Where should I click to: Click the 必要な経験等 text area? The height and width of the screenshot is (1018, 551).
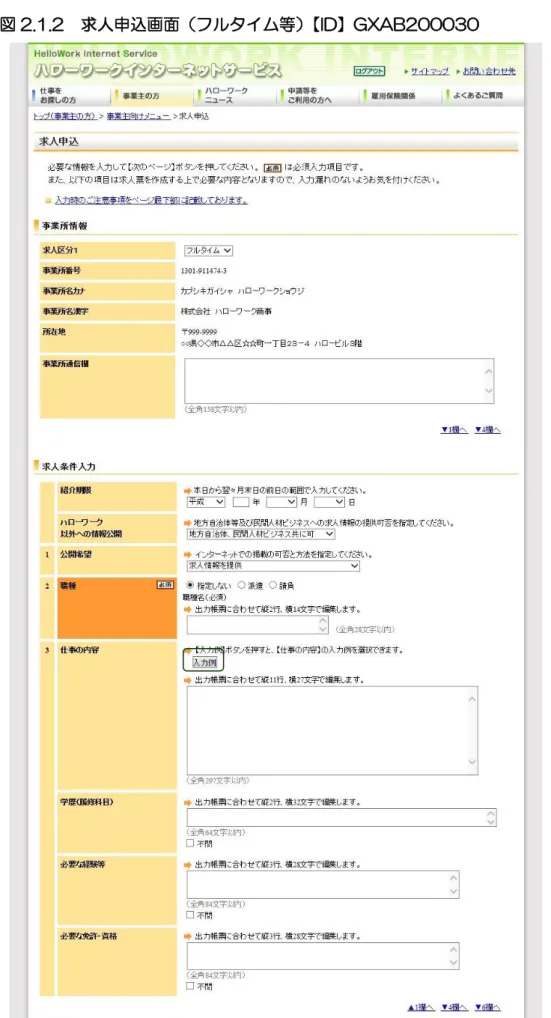tap(323, 884)
